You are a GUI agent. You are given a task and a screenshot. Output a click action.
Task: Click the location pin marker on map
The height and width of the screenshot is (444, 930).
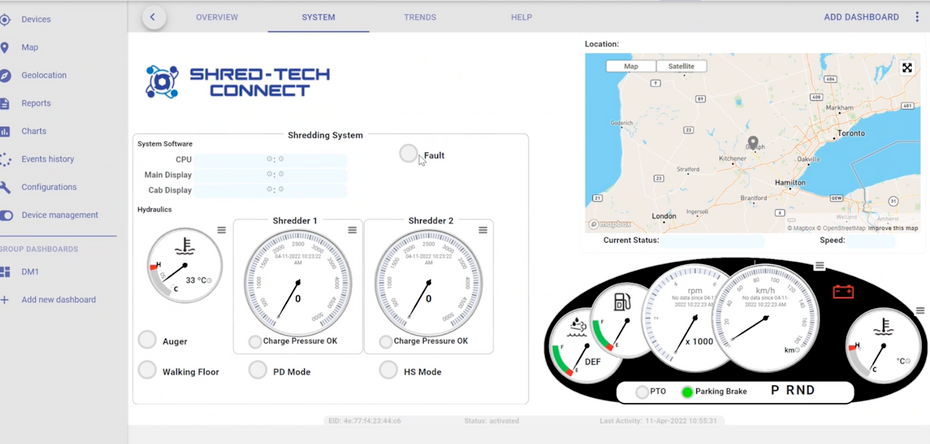coord(753,143)
